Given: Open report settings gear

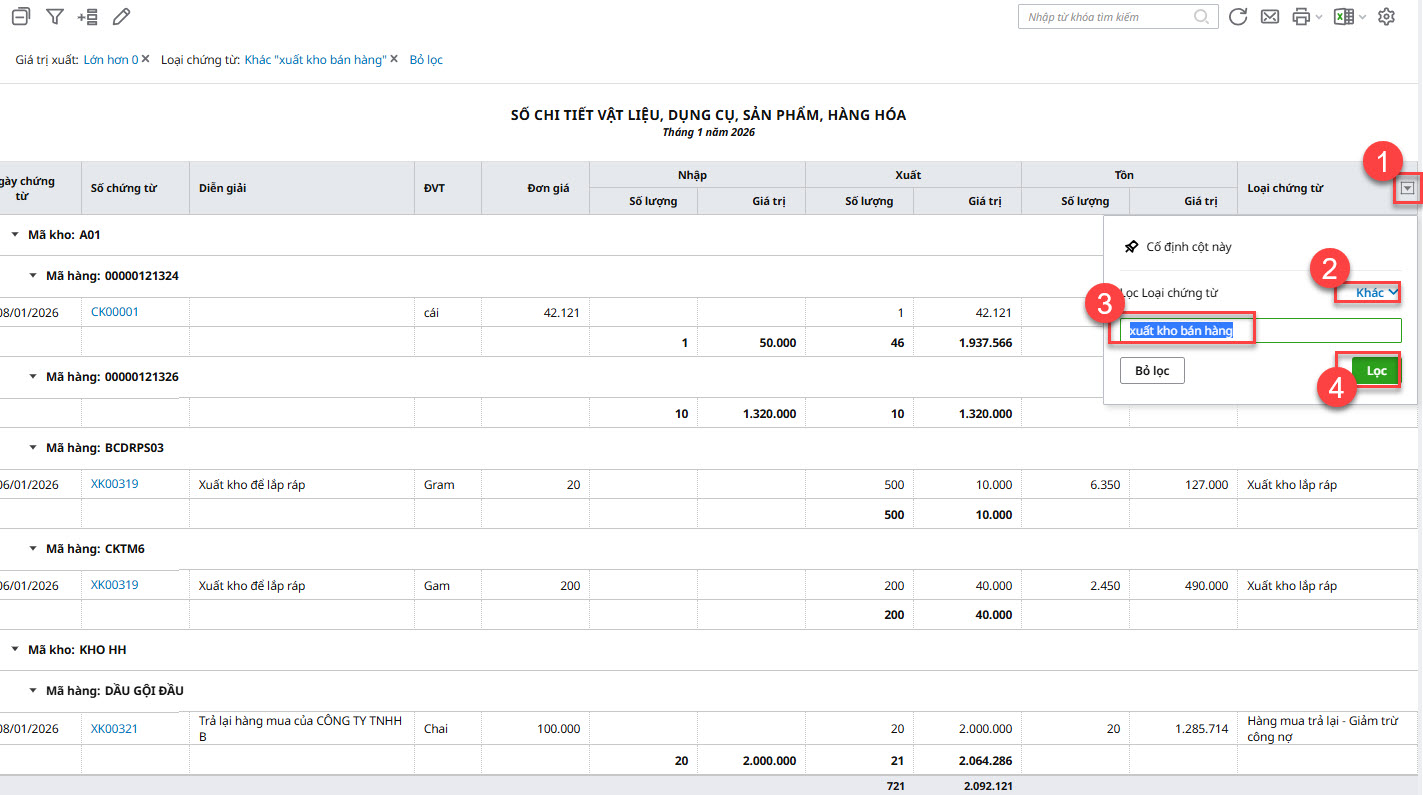Looking at the screenshot, I should 1386,17.
